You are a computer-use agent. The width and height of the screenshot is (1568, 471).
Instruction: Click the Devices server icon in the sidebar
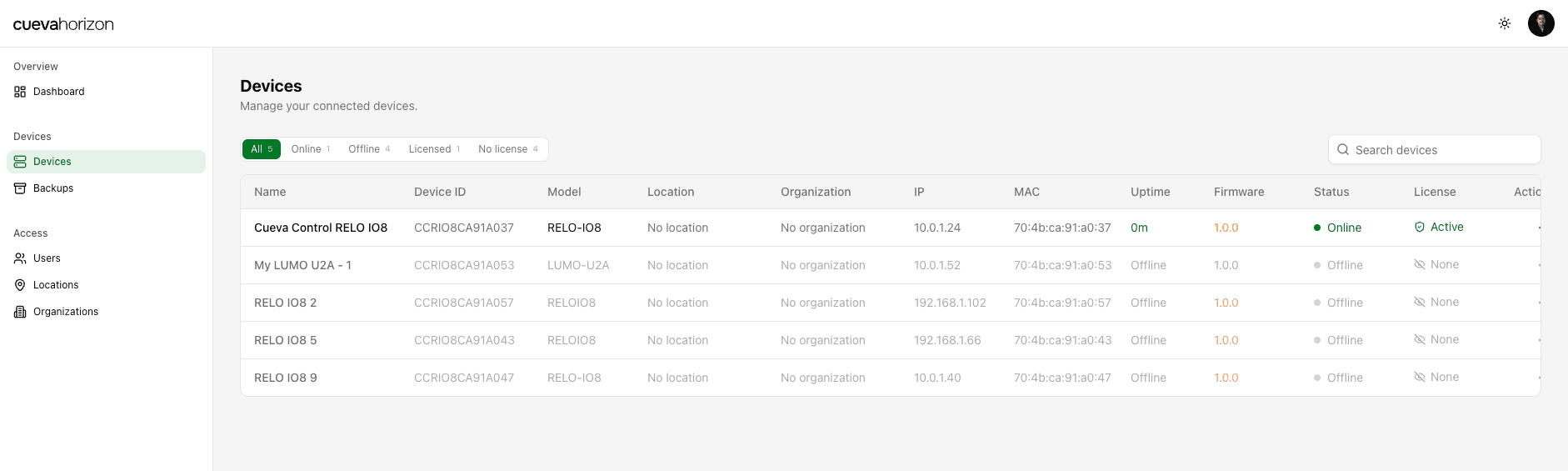tap(20, 162)
